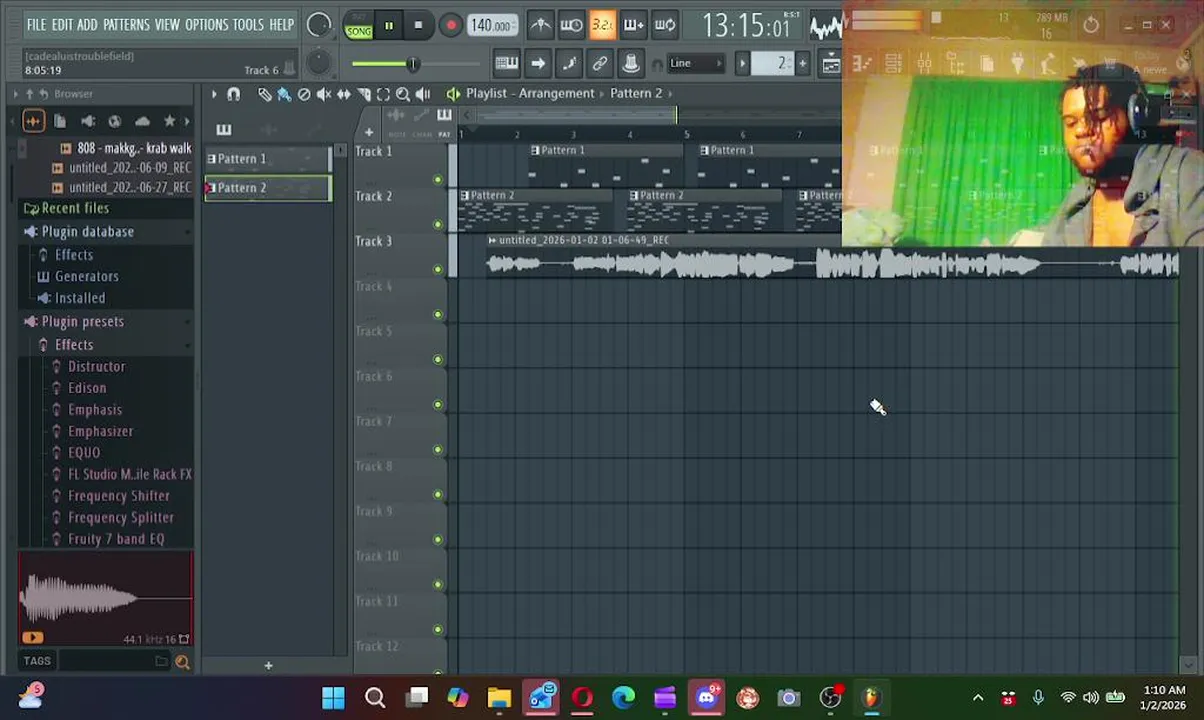Click the master pitch knob
This screenshot has height=720, width=1204.
[x=319, y=63]
